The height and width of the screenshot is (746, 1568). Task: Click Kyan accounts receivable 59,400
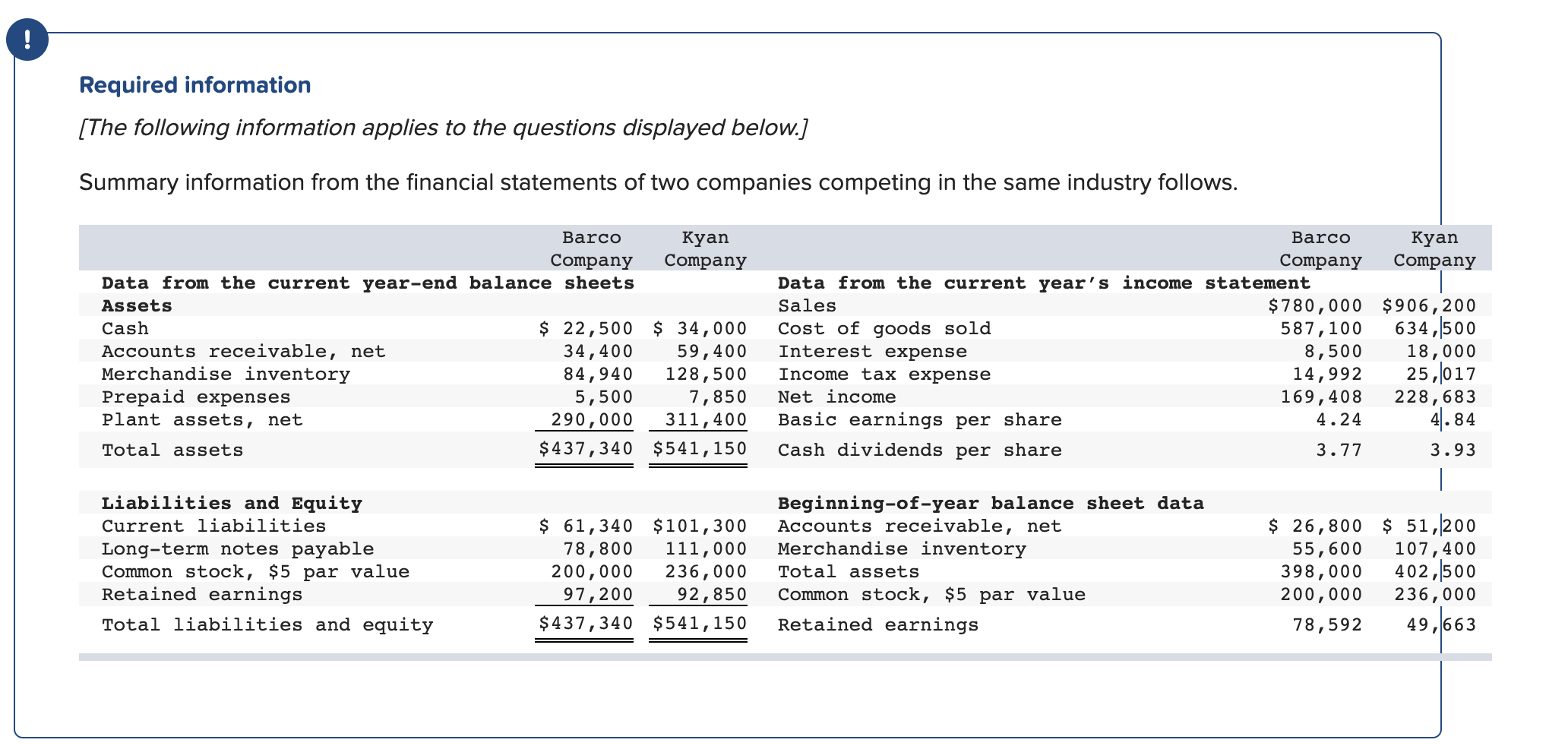click(x=712, y=351)
